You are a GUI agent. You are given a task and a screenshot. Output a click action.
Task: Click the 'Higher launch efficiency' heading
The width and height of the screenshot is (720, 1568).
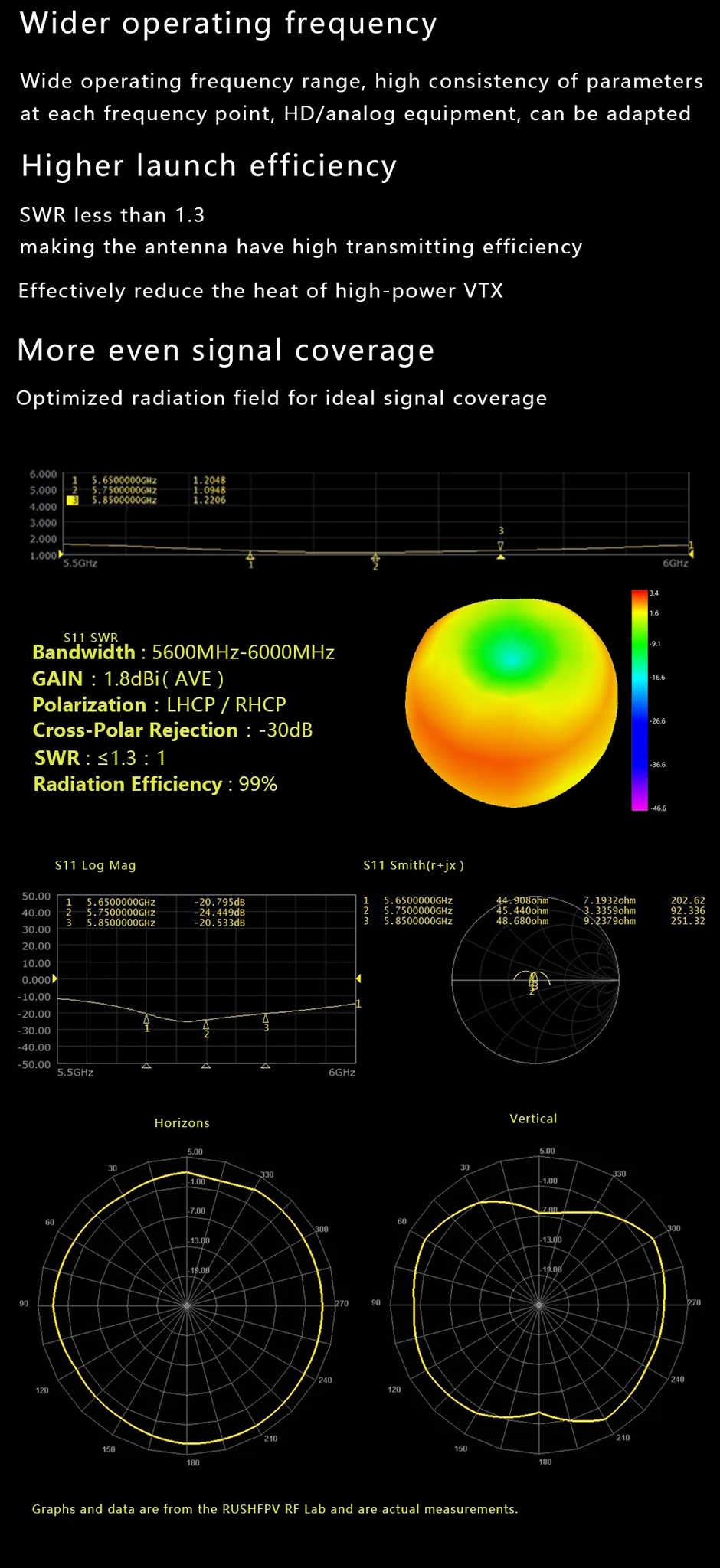pos(209,166)
